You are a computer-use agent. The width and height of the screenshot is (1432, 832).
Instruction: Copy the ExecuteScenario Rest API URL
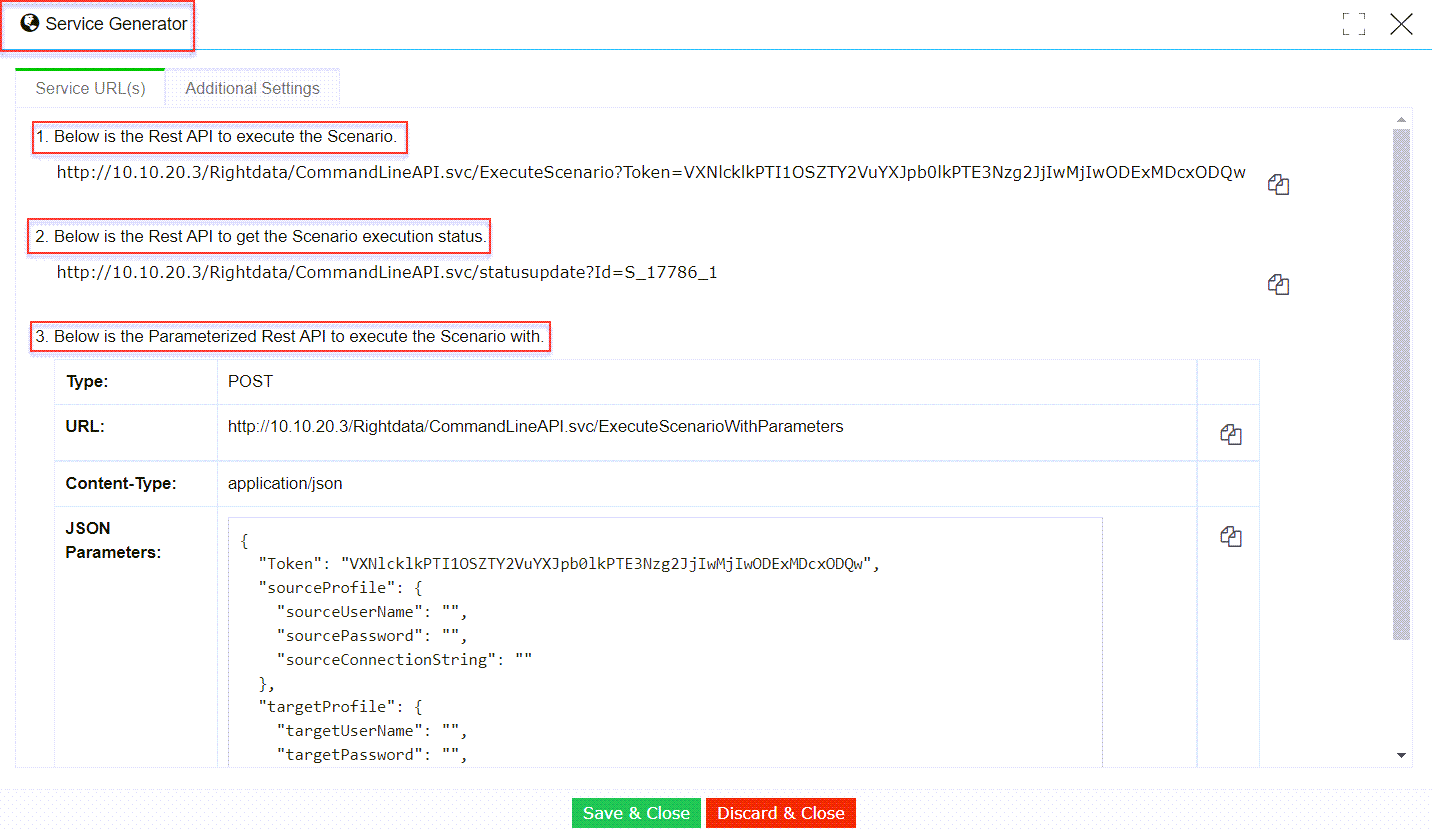(1278, 184)
